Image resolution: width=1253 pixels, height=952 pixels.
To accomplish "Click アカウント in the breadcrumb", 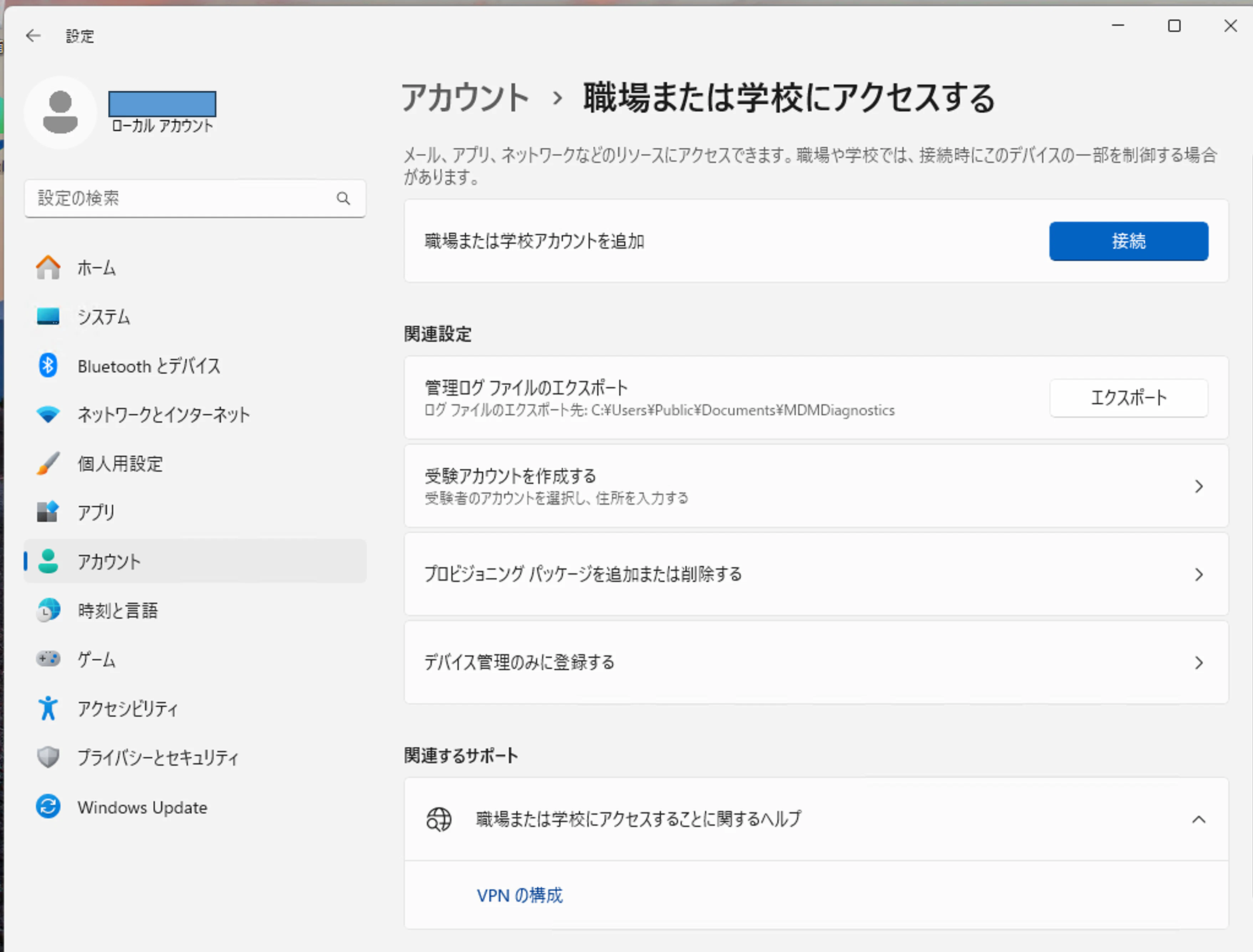I will [x=465, y=97].
